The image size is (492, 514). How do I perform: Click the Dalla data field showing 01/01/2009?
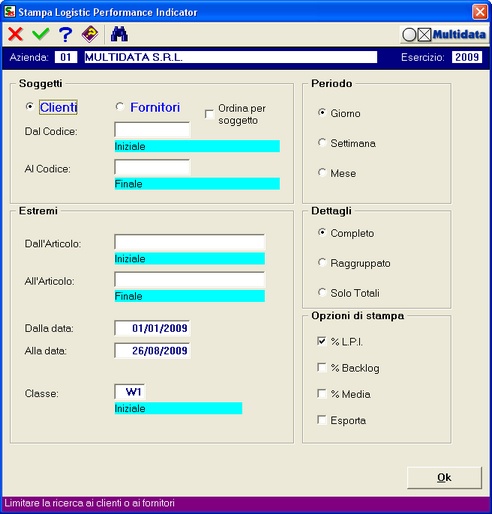coord(152,328)
